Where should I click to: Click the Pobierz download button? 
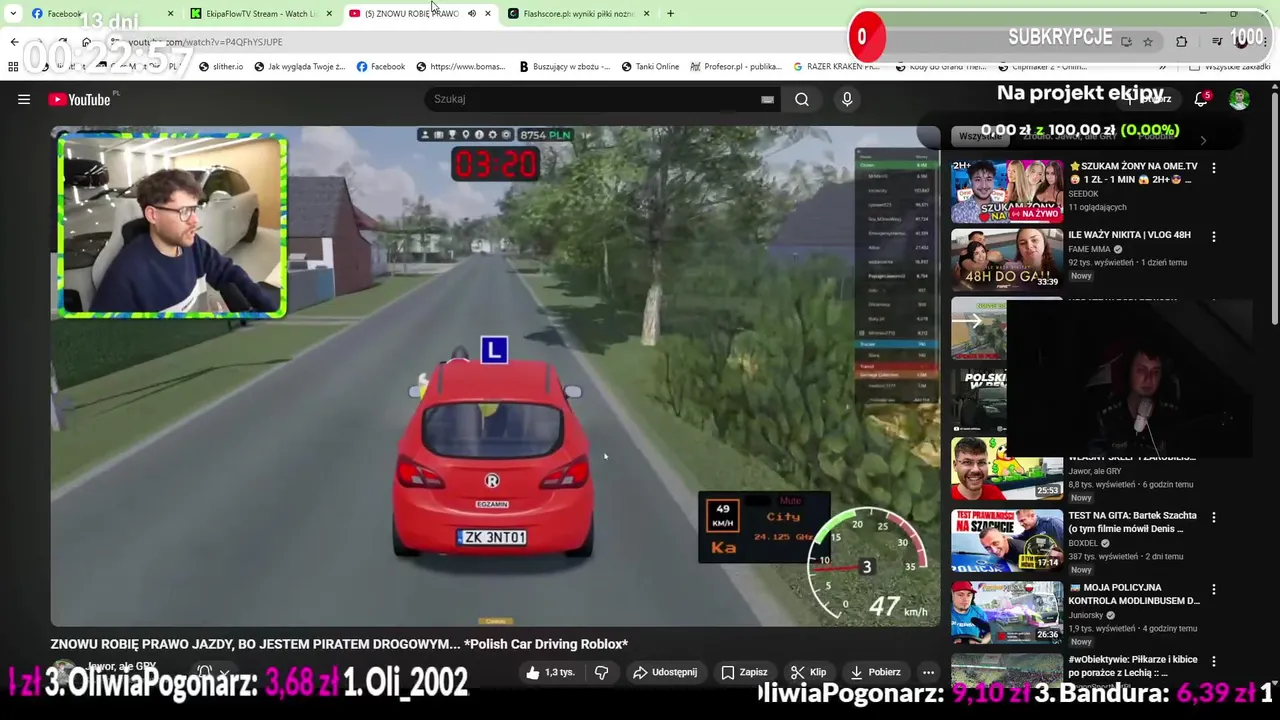pyautogui.click(x=875, y=672)
